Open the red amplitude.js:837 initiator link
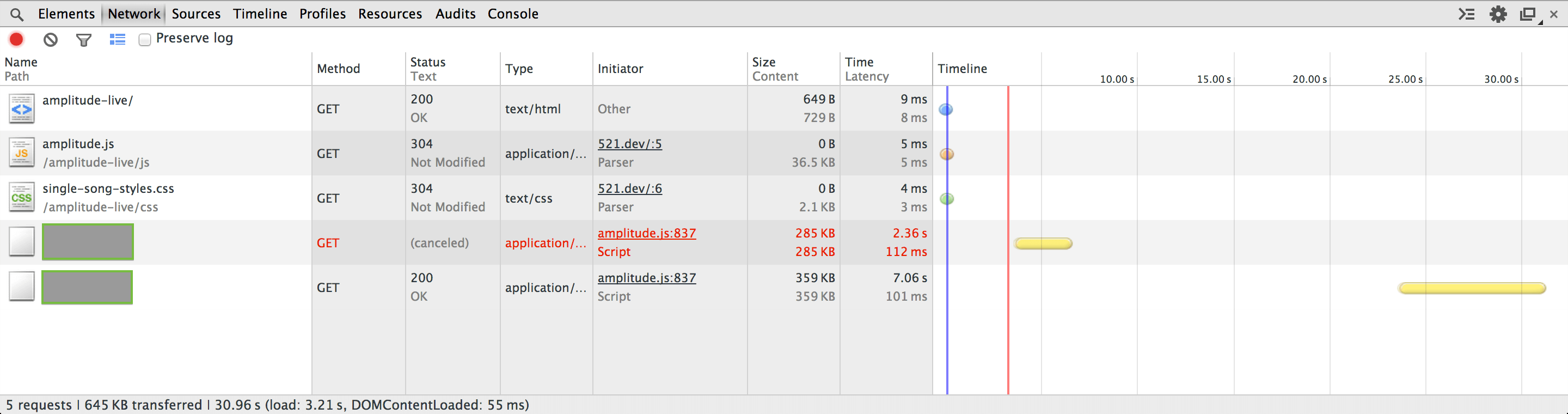This screenshot has width=1568, height=414. pos(646,233)
